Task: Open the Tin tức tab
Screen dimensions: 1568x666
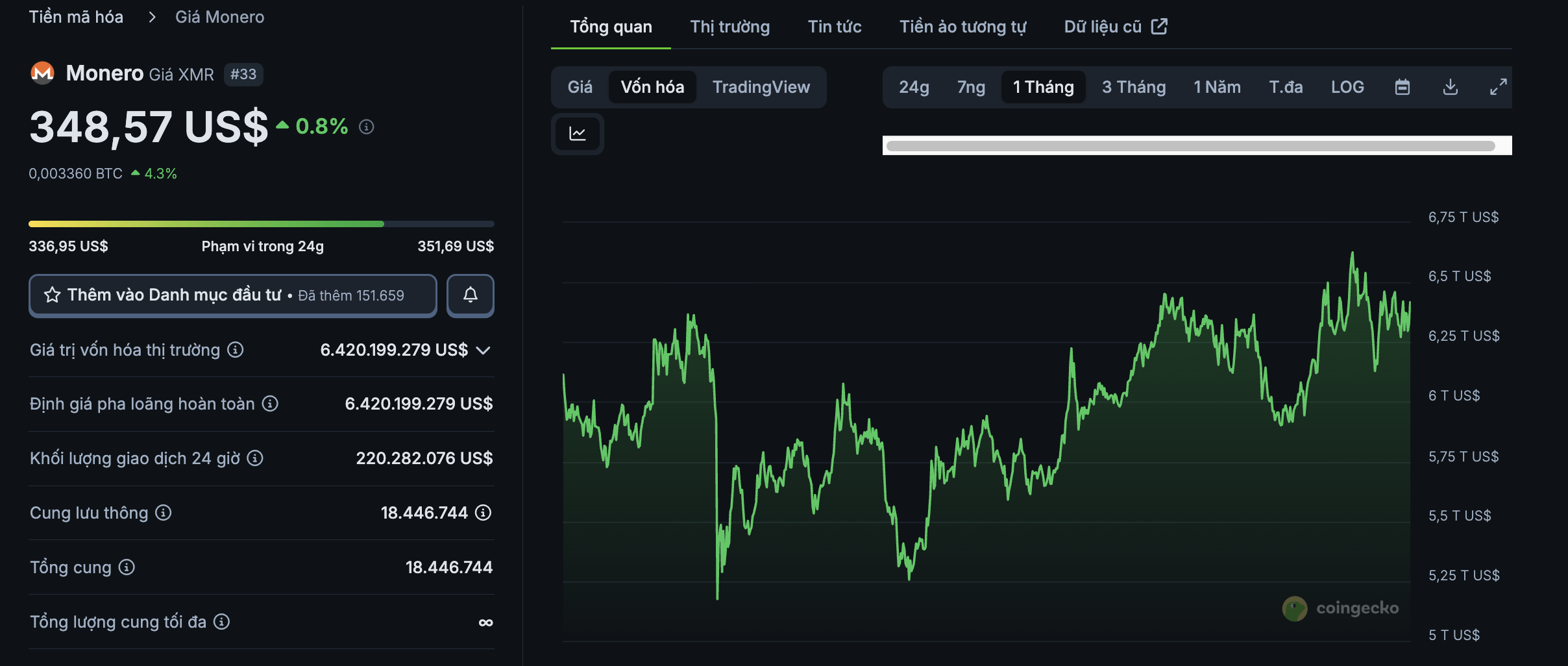Action: [835, 26]
